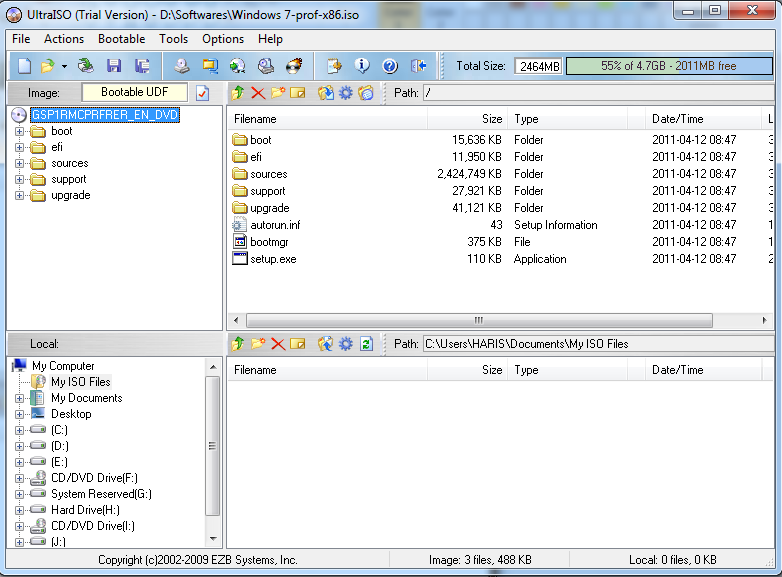Click the Compress ISO toolbar icon

tap(210, 65)
